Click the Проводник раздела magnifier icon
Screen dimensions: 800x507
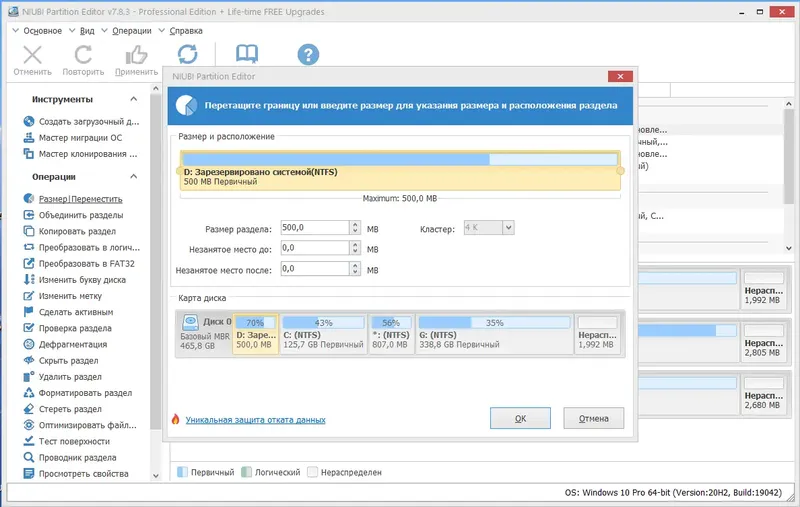[29, 458]
